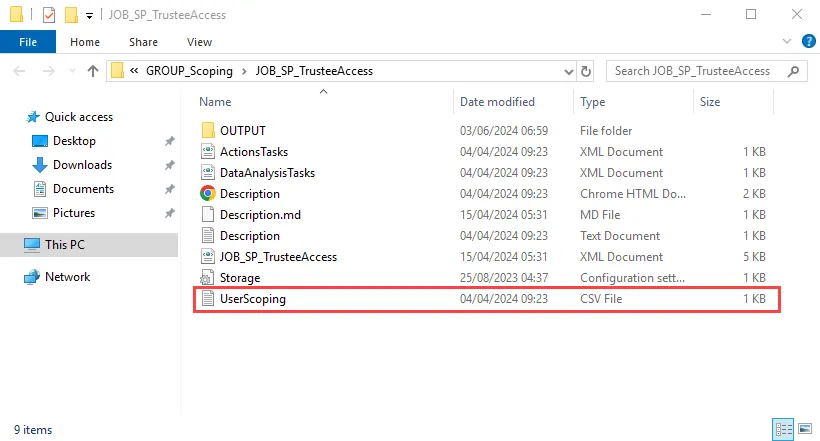Click the Pictures icon in sidebar

pos(40,213)
